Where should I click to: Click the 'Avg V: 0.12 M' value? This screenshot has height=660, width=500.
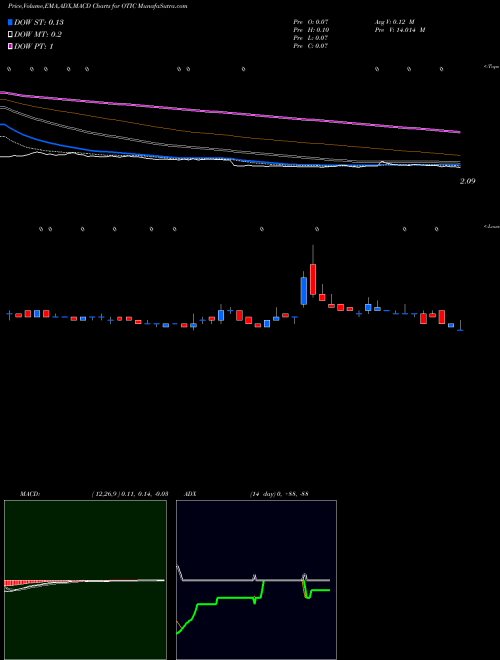[x=395, y=22]
